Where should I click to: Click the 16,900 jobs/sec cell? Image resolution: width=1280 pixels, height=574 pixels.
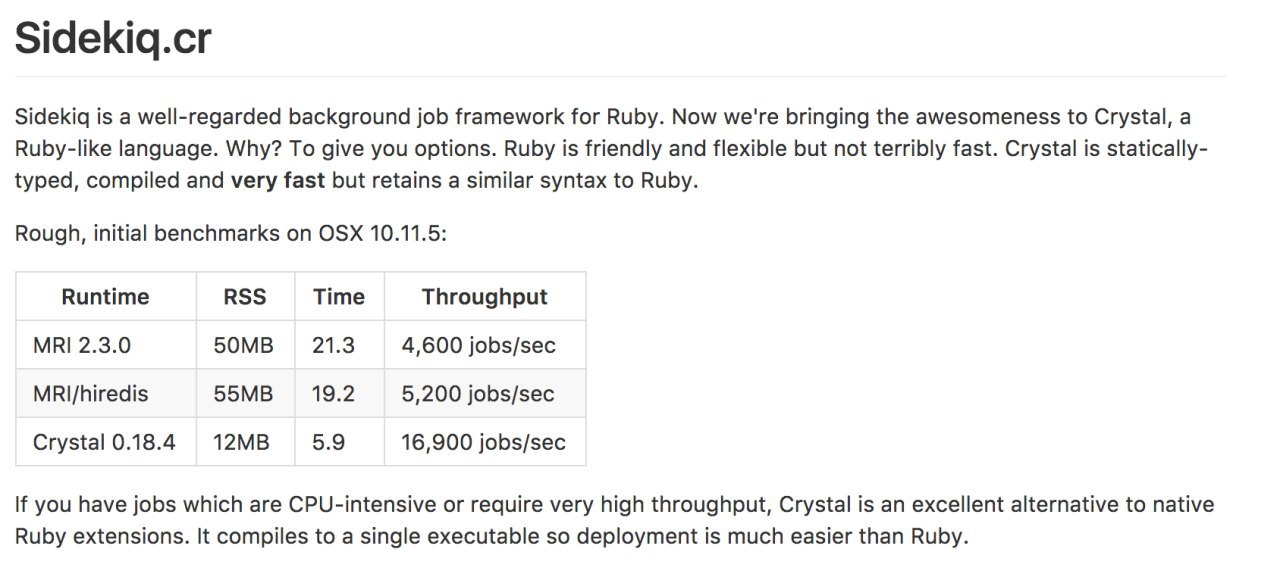point(485,442)
